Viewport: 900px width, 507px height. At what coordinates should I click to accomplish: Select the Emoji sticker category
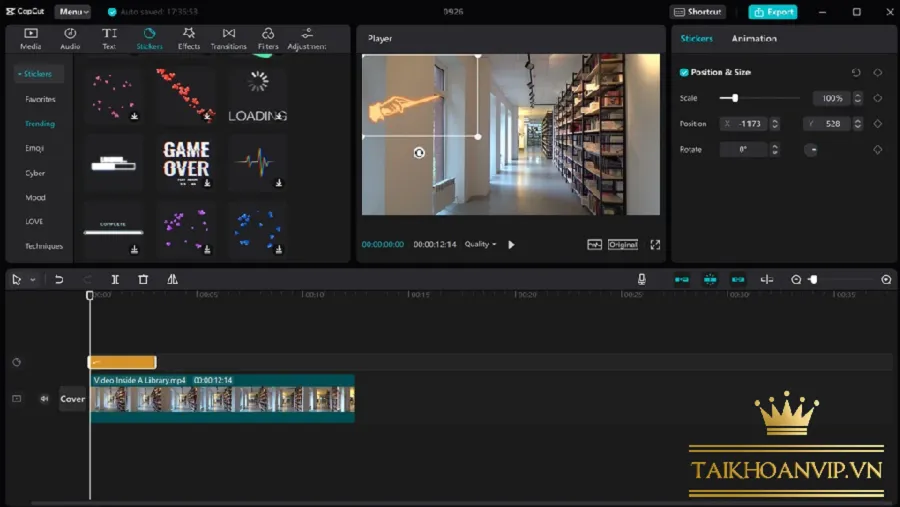(34, 148)
